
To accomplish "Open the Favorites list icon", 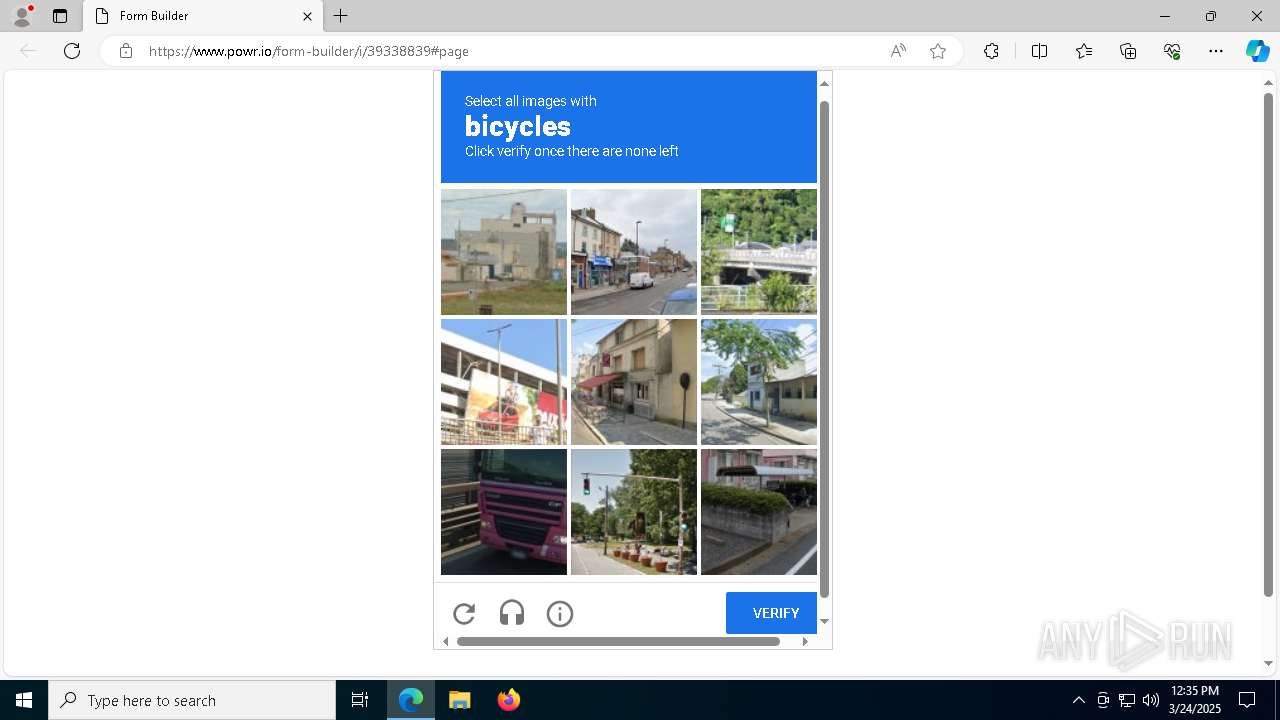I will 1084,51.
